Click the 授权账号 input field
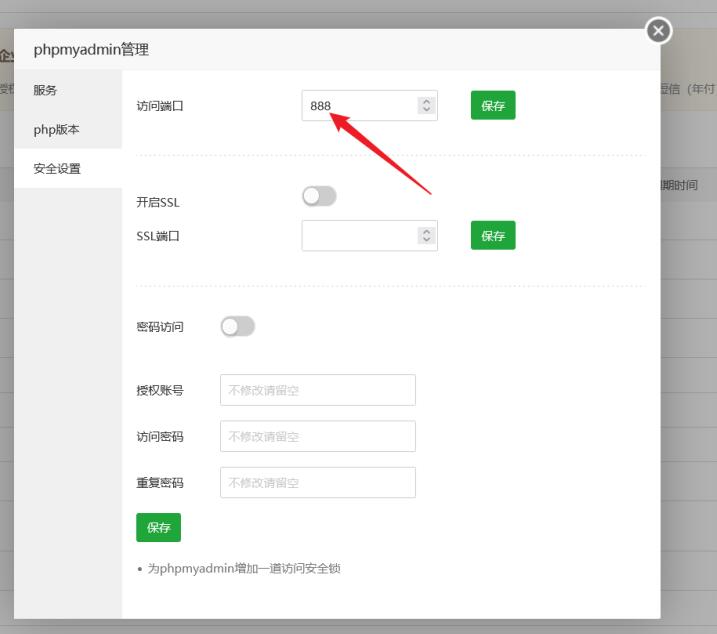This screenshot has width=717, height=634. pos(317,390)
